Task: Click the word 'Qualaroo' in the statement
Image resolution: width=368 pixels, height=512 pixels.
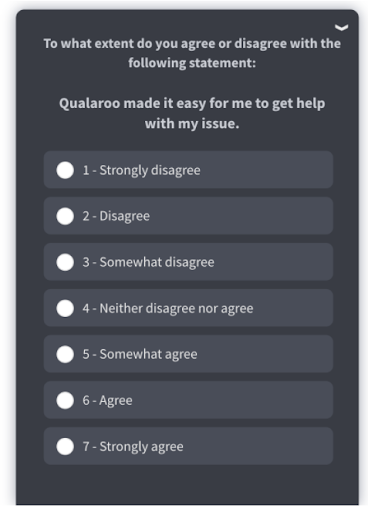Action: pos(89,103)
